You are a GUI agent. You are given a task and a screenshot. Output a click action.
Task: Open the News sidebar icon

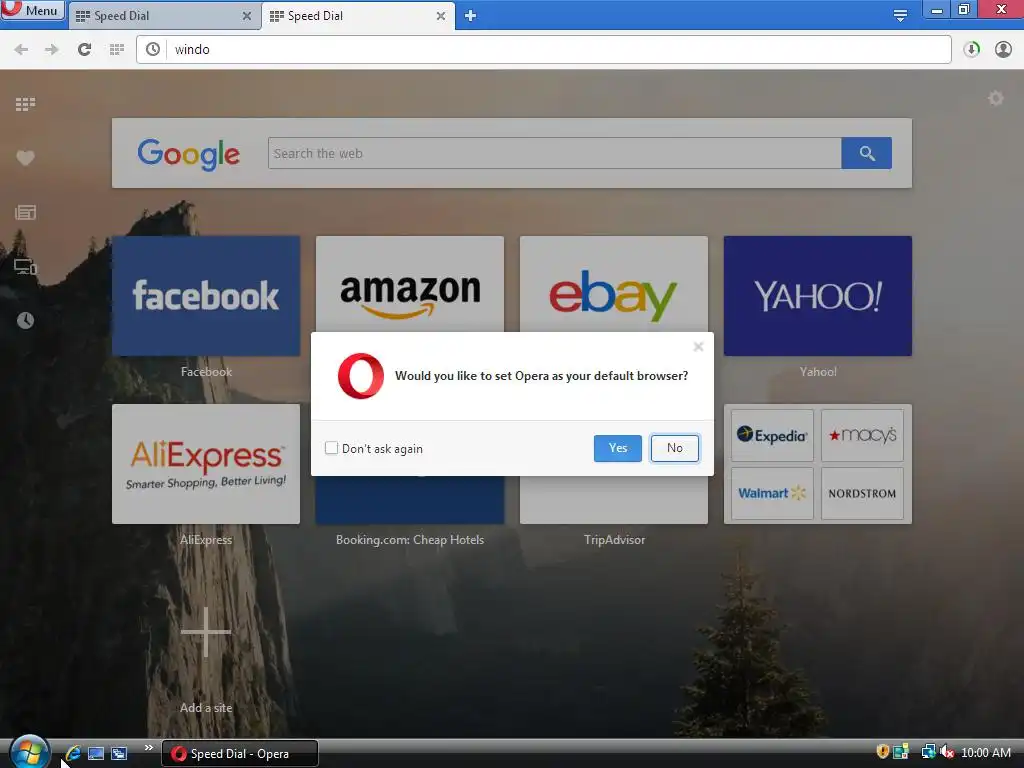click(x=25, y=212)
